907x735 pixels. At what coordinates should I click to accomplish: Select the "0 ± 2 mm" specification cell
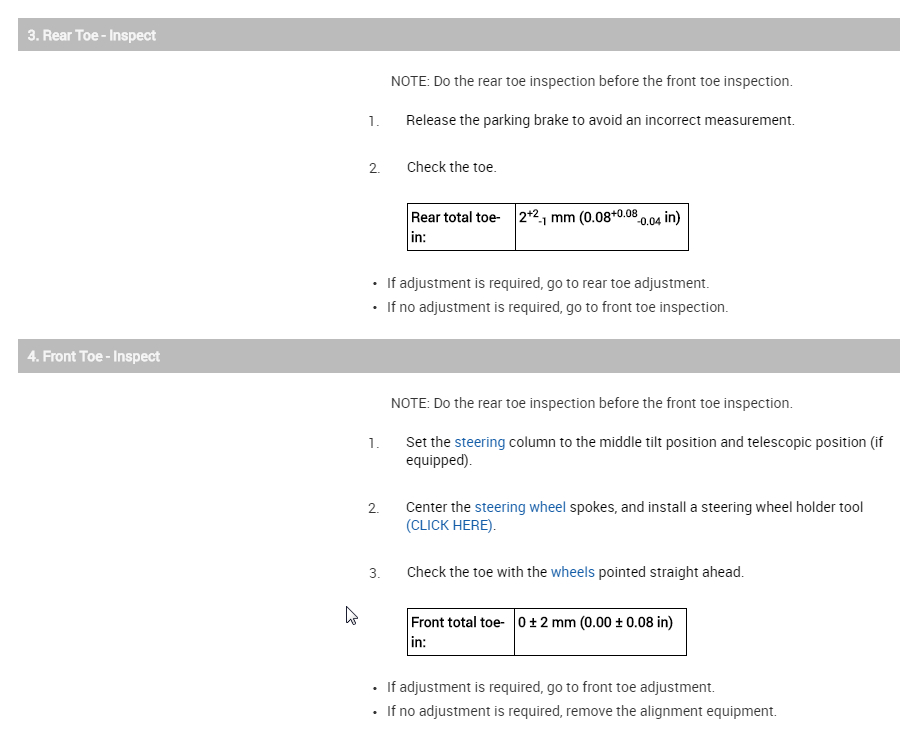pyautogui.click(x=595, y=622)
